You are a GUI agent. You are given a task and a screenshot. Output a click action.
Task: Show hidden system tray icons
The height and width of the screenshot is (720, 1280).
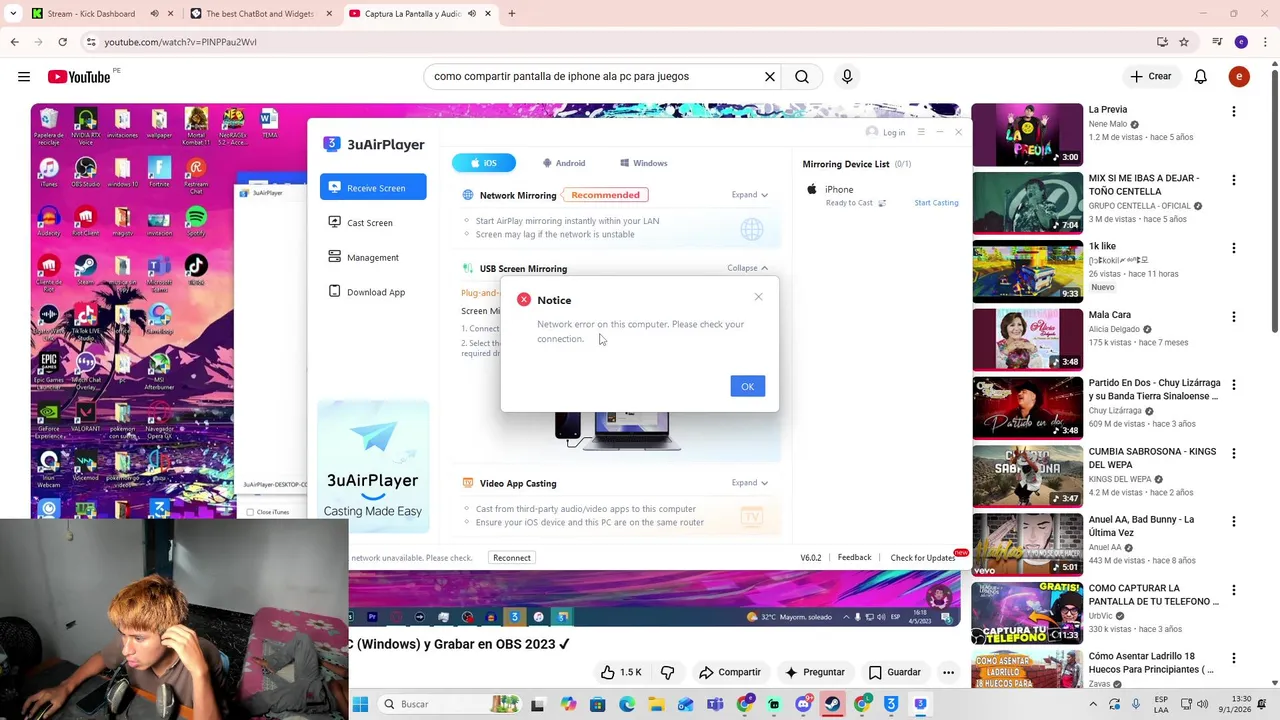pyautogui.click(x=1093, y=704)
